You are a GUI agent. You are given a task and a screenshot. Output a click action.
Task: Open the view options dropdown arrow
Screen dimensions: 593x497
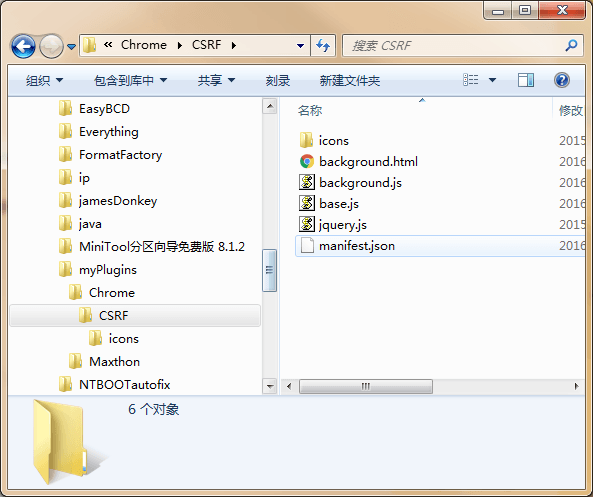[492, 80]
